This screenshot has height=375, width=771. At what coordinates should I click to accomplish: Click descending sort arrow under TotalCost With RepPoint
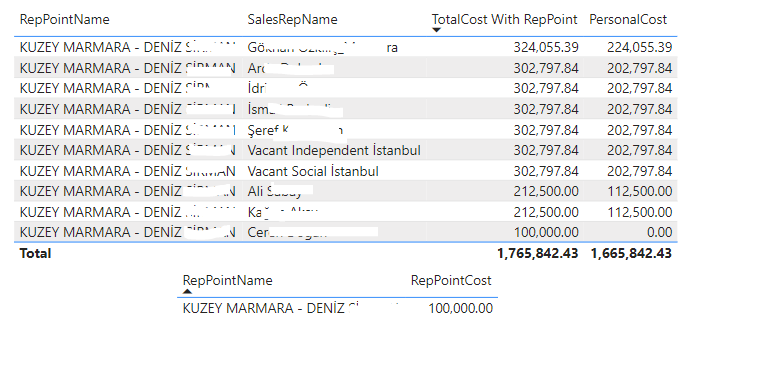[436, 30]
